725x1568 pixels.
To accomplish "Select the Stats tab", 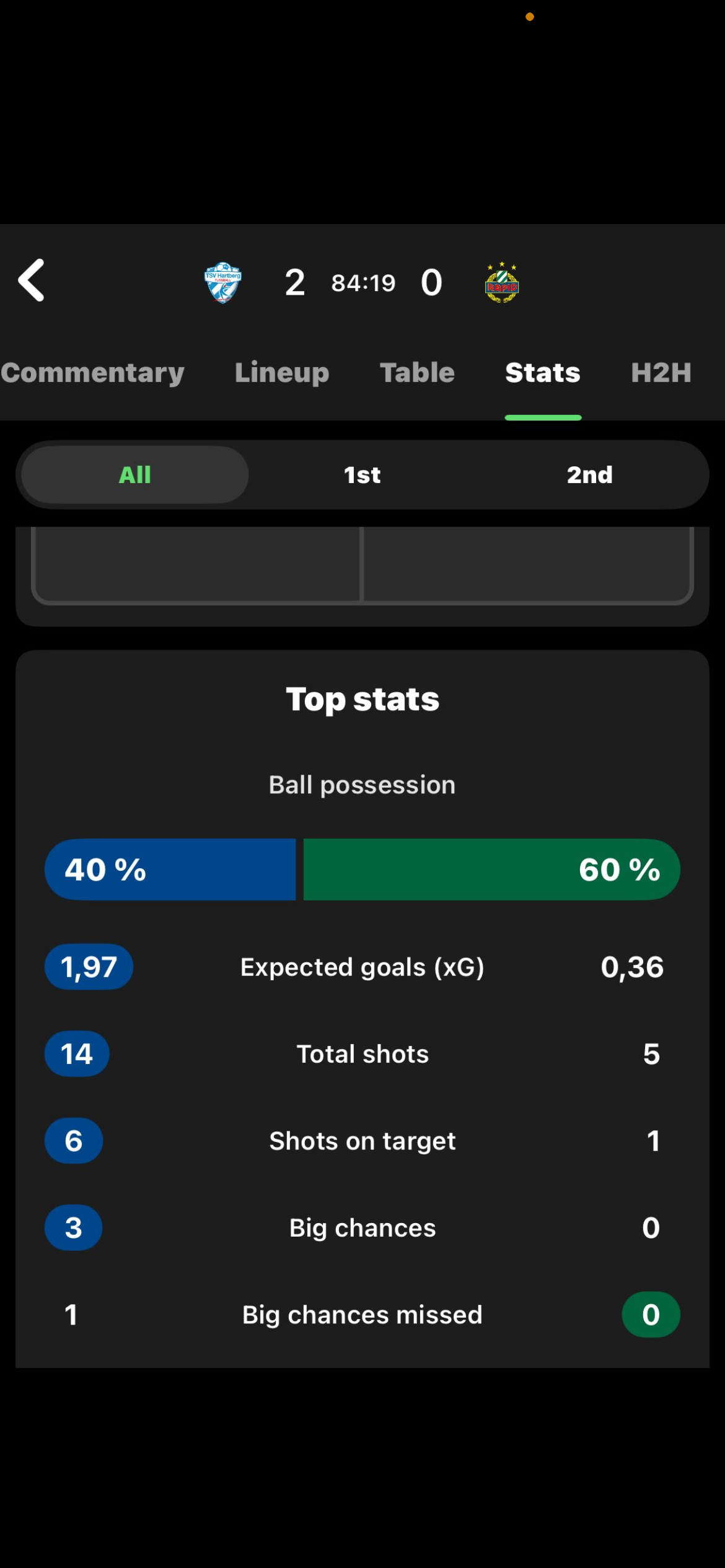I will tap(543, 373).
